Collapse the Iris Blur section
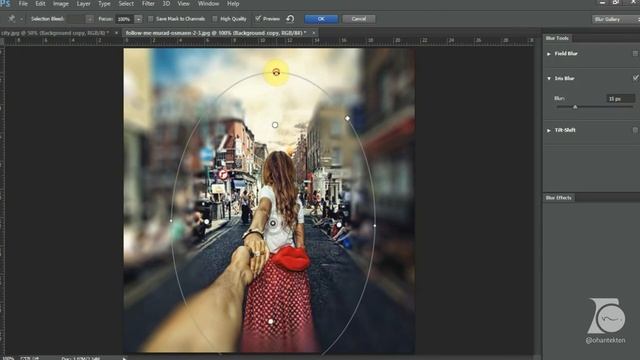The height and width of the screenshot is (360, 640). (549, 78)
